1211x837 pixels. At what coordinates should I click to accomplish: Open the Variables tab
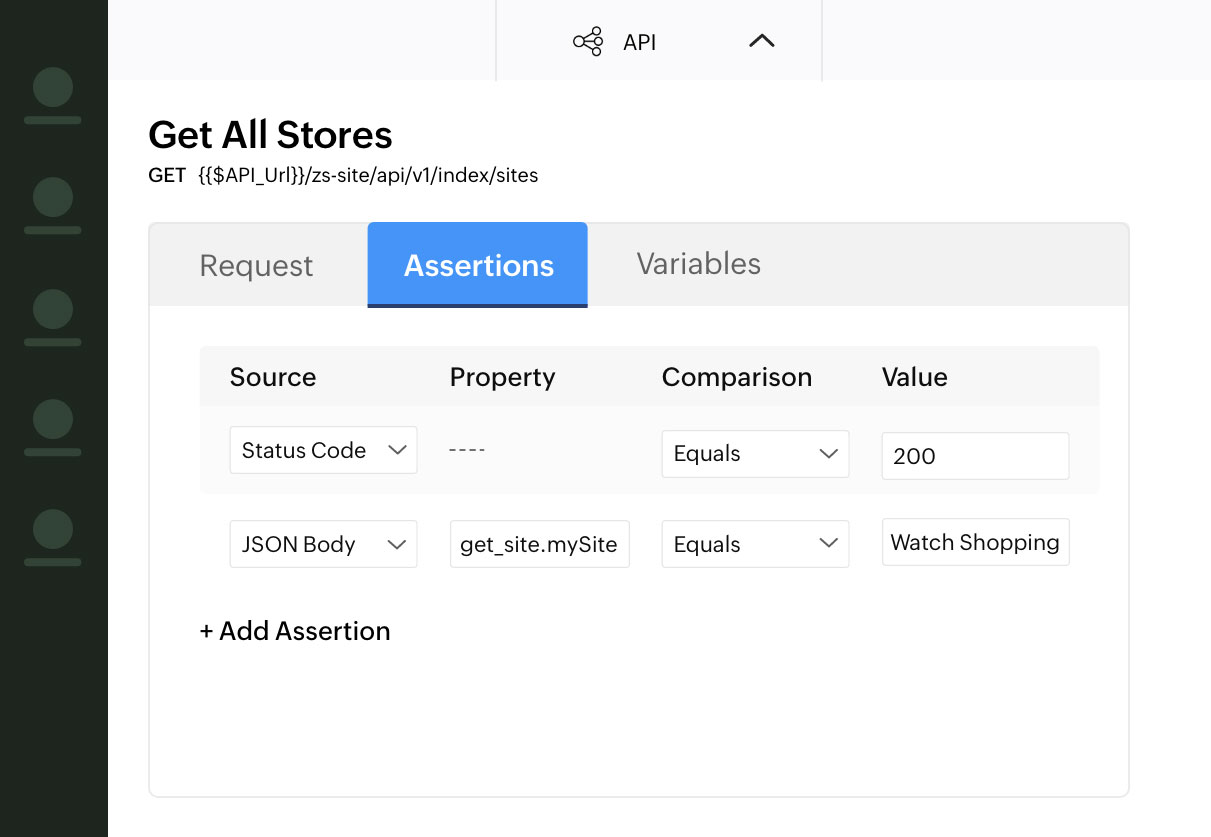[698, 264]
